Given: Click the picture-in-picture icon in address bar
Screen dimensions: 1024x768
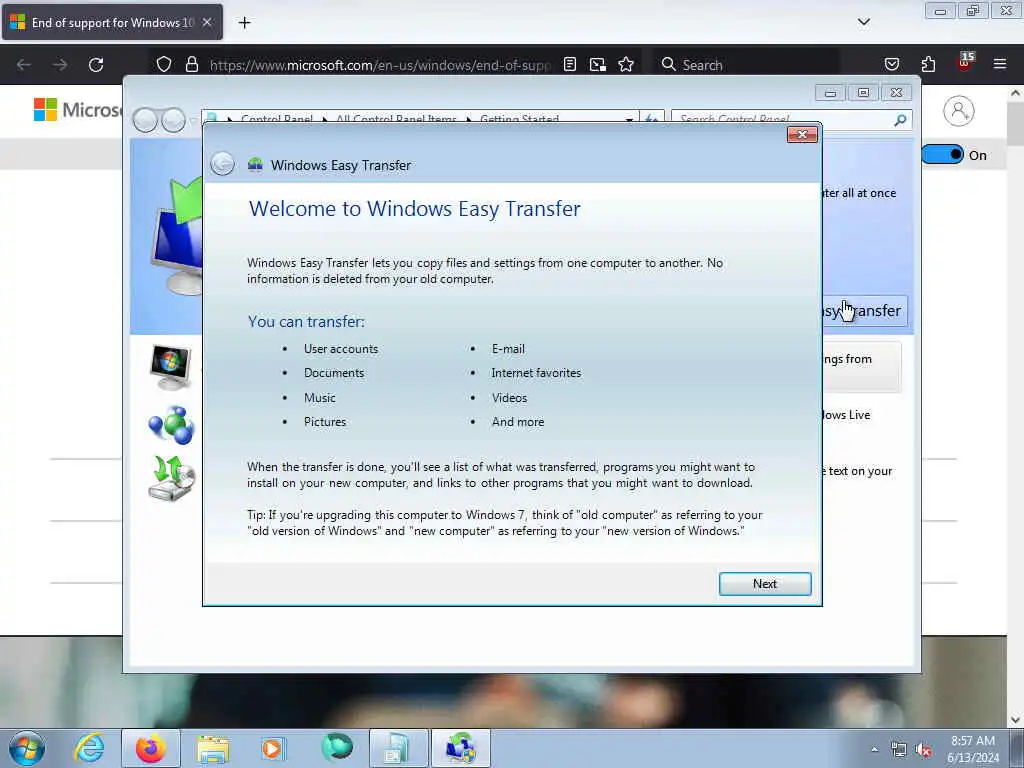Looking at the screenshot, I should point(598,65).
